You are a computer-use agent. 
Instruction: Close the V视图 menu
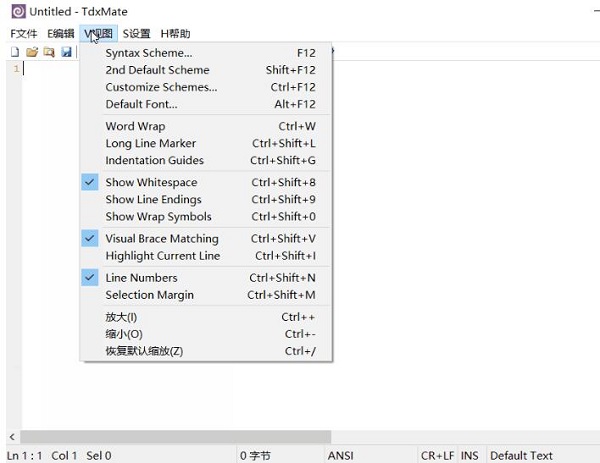(98, 34)
